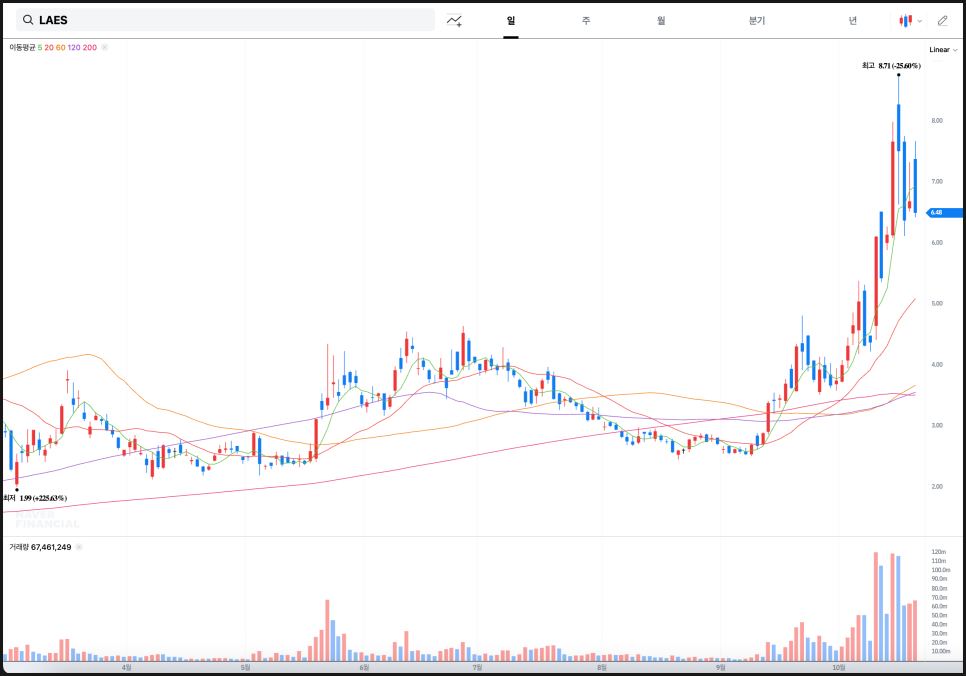Click the 200-day moving average period number

(90, 47)
